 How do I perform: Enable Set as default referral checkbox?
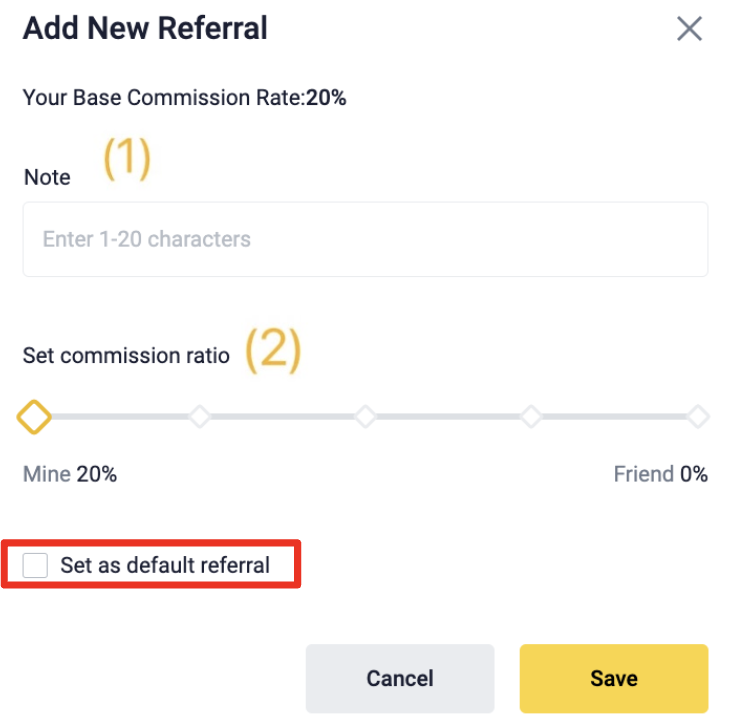pyautogui.click(x=36, y=565)
